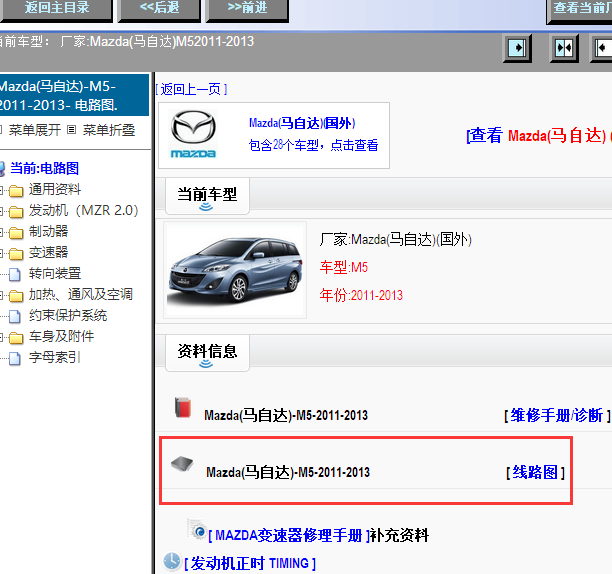This screenshot has height=574, width=612.
Task: Go back with the <<后退 button
Action: point(159,9)
